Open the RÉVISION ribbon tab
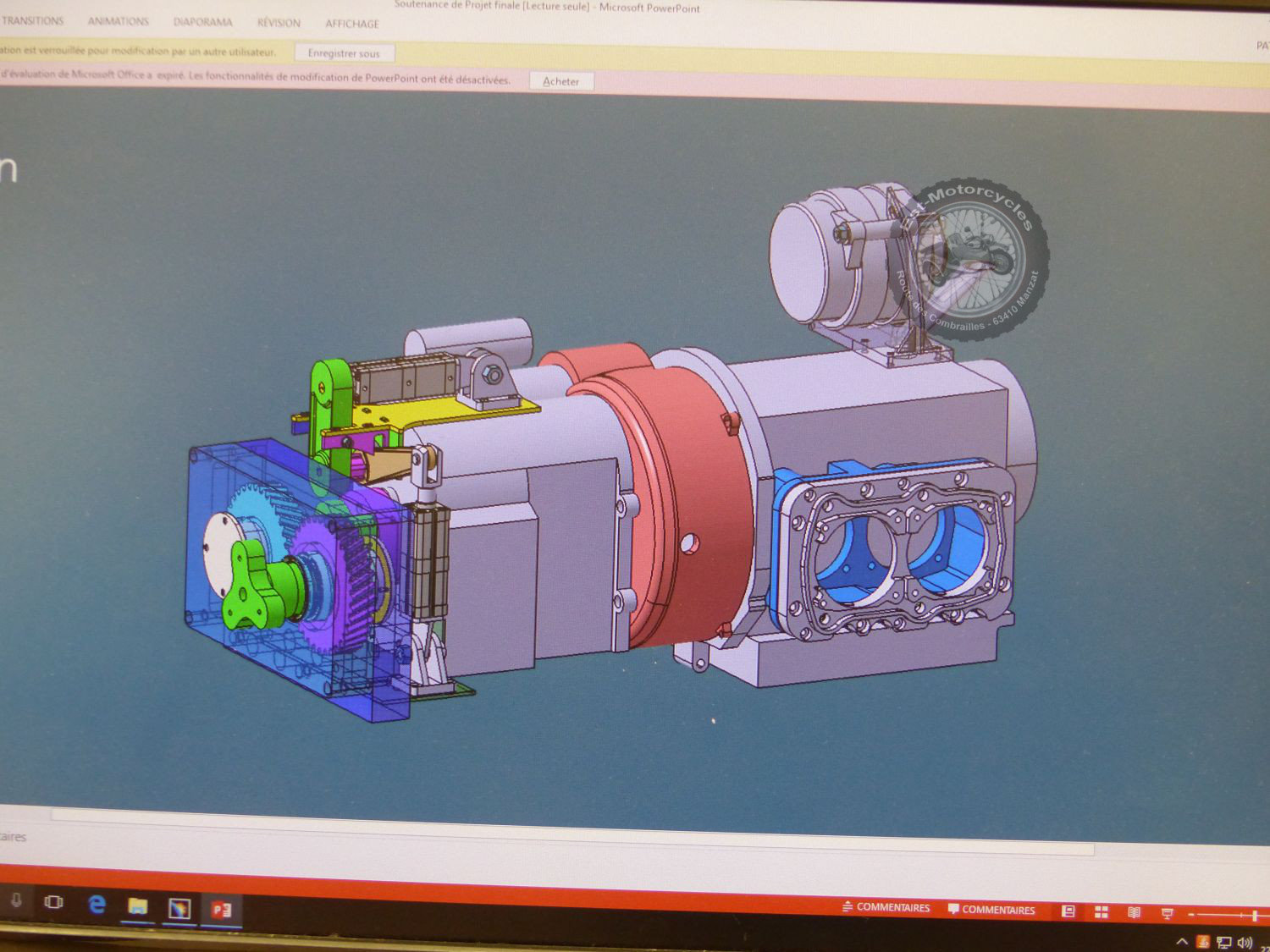The height and width of the screenshot is (952, 1270). click(279, 23)
